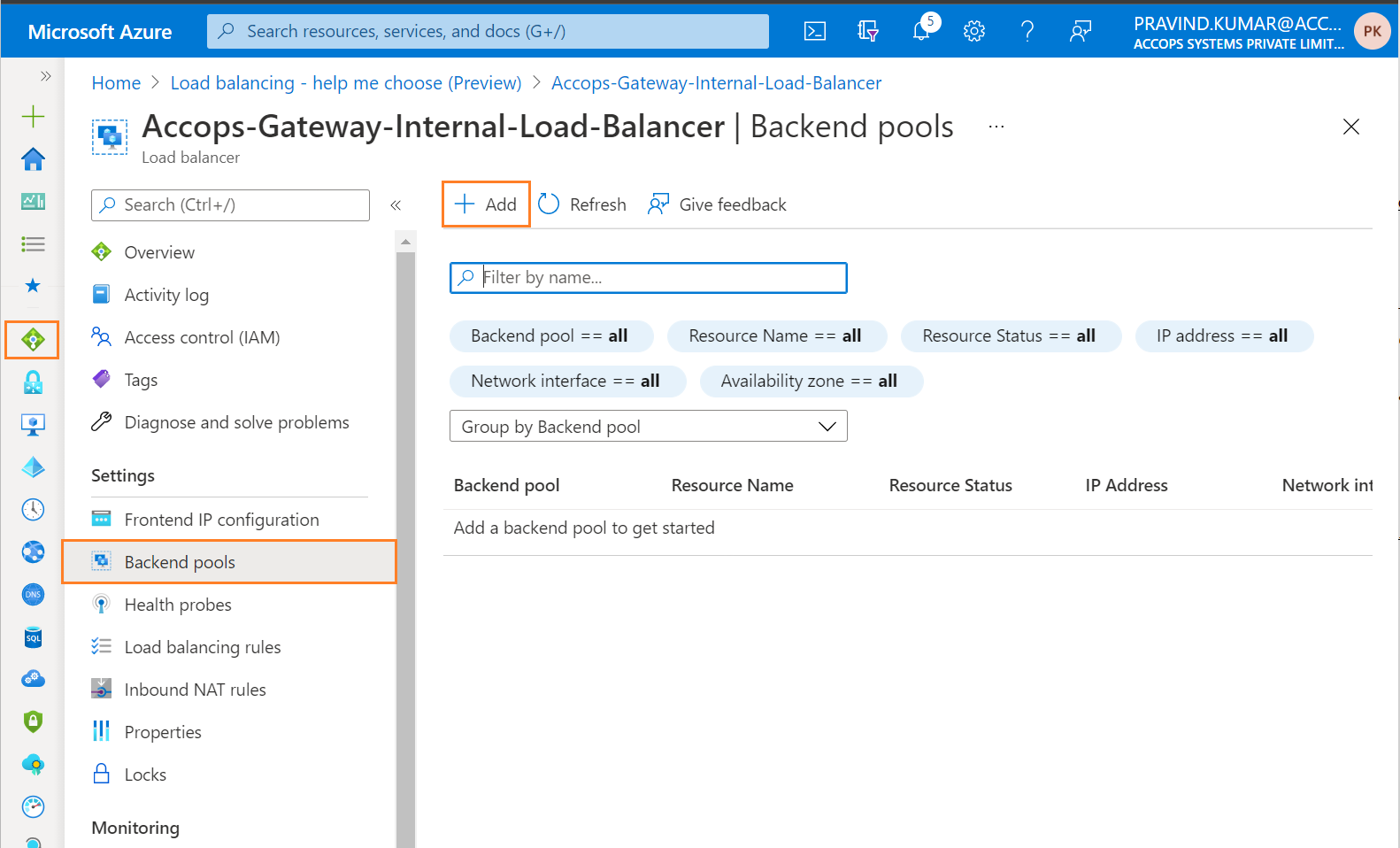Screen dimensions: 1400x848
Task: Open the Help question mark icon
Action: (x=1027, y=31)
